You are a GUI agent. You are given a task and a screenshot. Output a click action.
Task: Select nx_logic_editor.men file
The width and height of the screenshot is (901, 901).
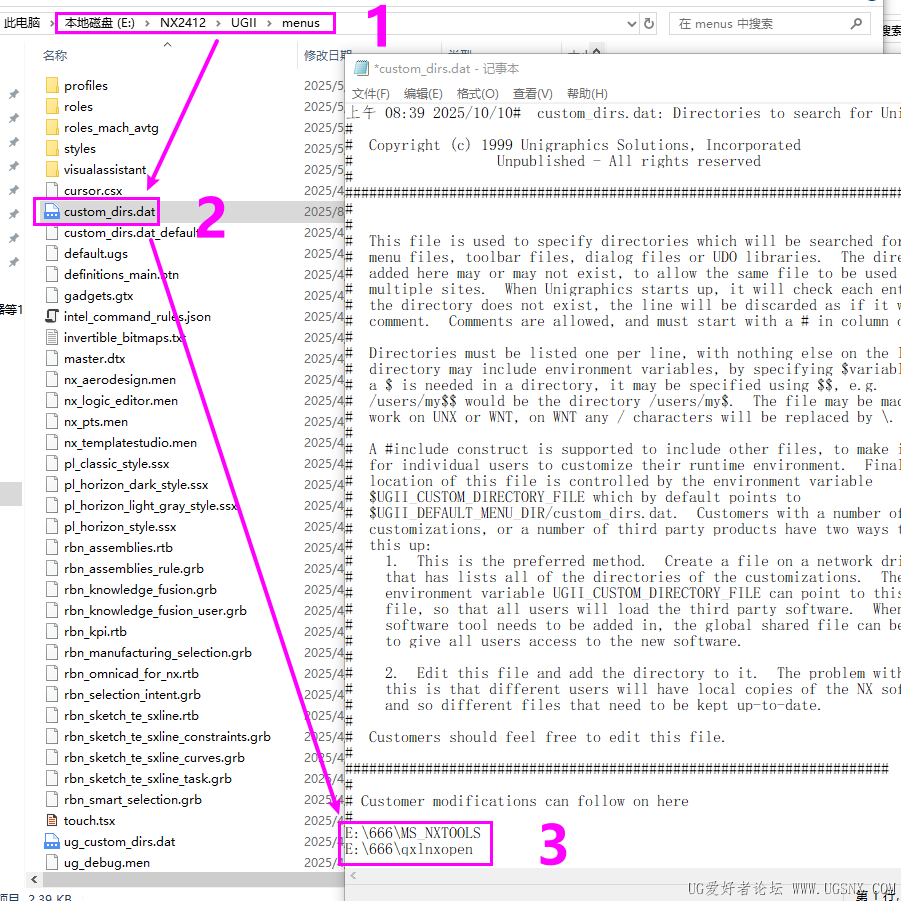pyautogui.click(x=121, y=401)
